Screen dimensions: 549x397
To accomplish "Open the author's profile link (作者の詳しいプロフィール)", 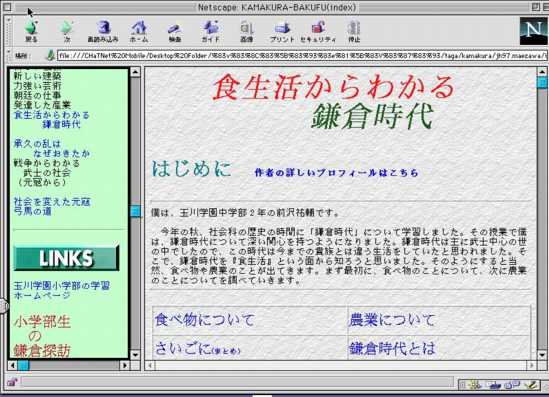I will [x=336, y=173].
